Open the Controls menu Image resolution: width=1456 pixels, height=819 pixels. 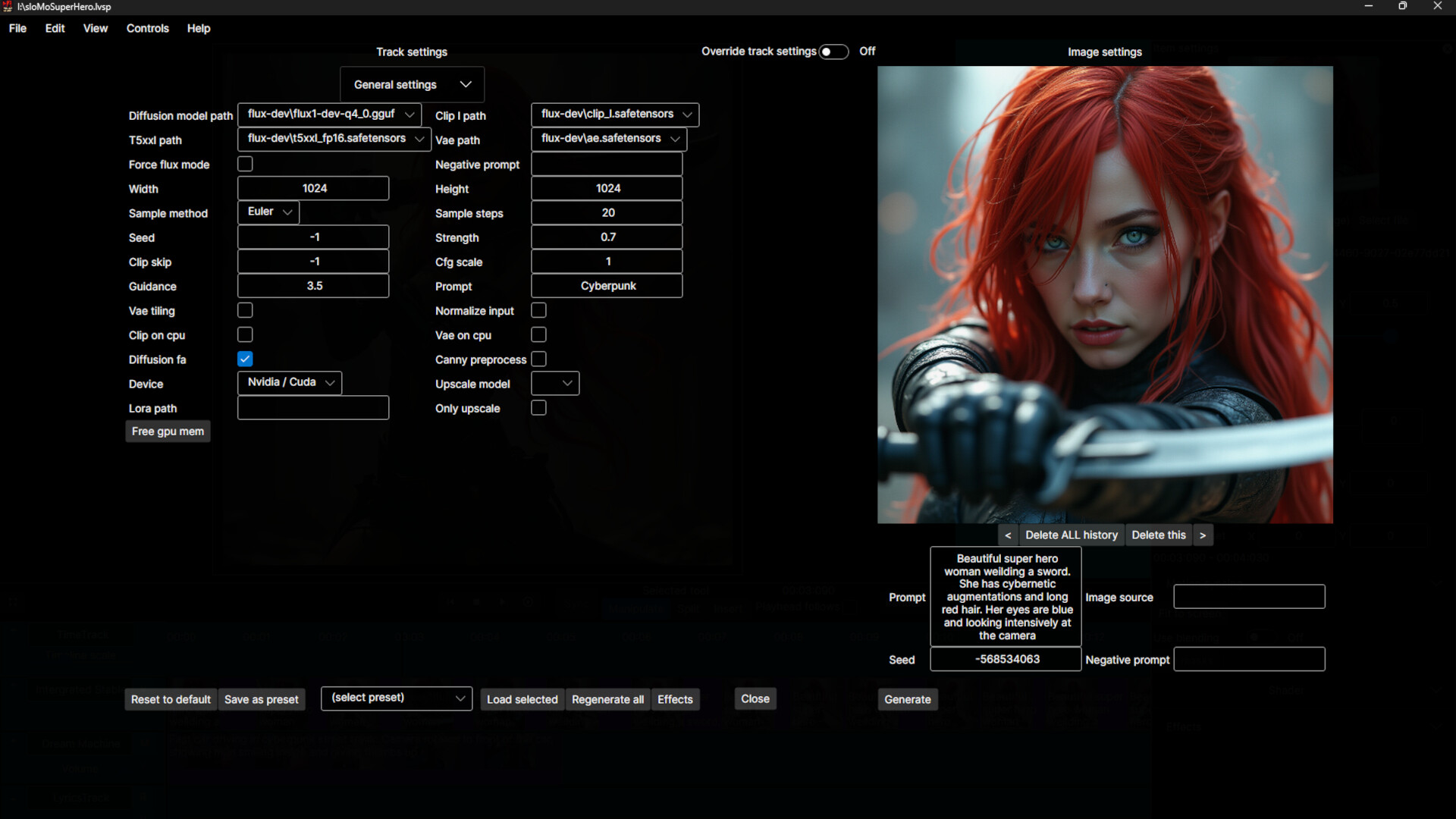click(148, 28)
